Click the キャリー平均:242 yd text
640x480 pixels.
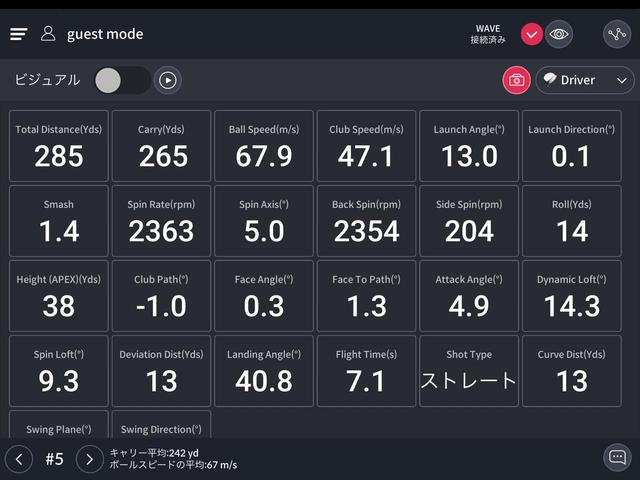coord(154,453)
